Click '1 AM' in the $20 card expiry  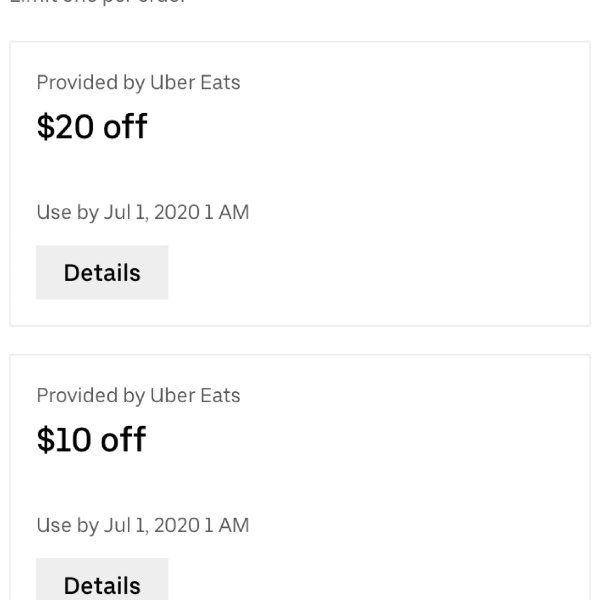tap(227, 212)
